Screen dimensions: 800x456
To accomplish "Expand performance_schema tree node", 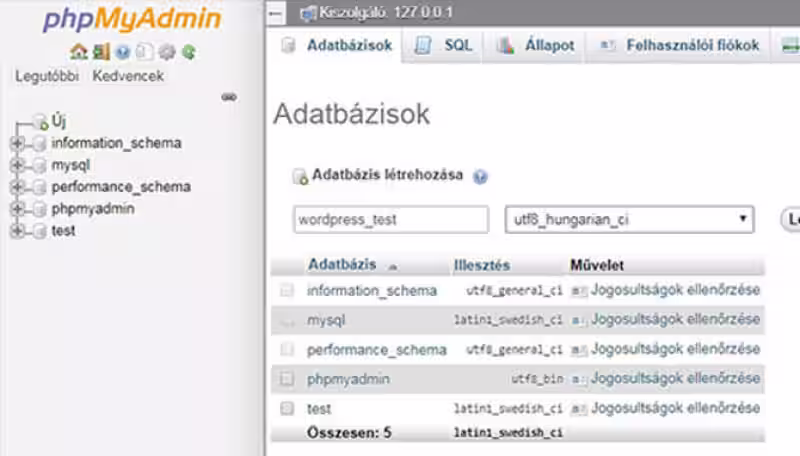I will click(x=17, y=187).
